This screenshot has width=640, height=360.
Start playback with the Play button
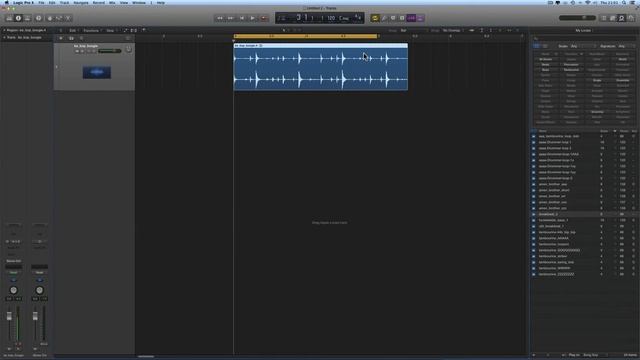(x=253, y=18)
